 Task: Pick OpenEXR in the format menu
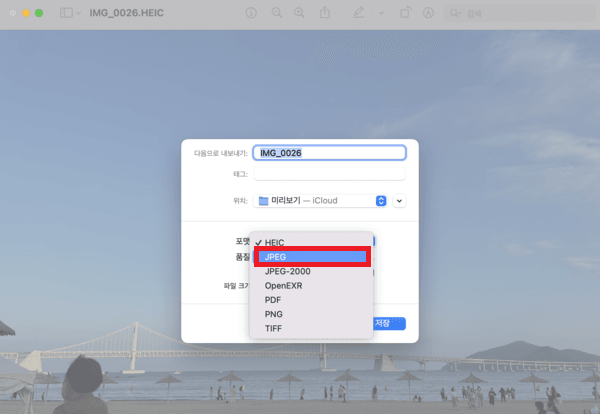311,285
